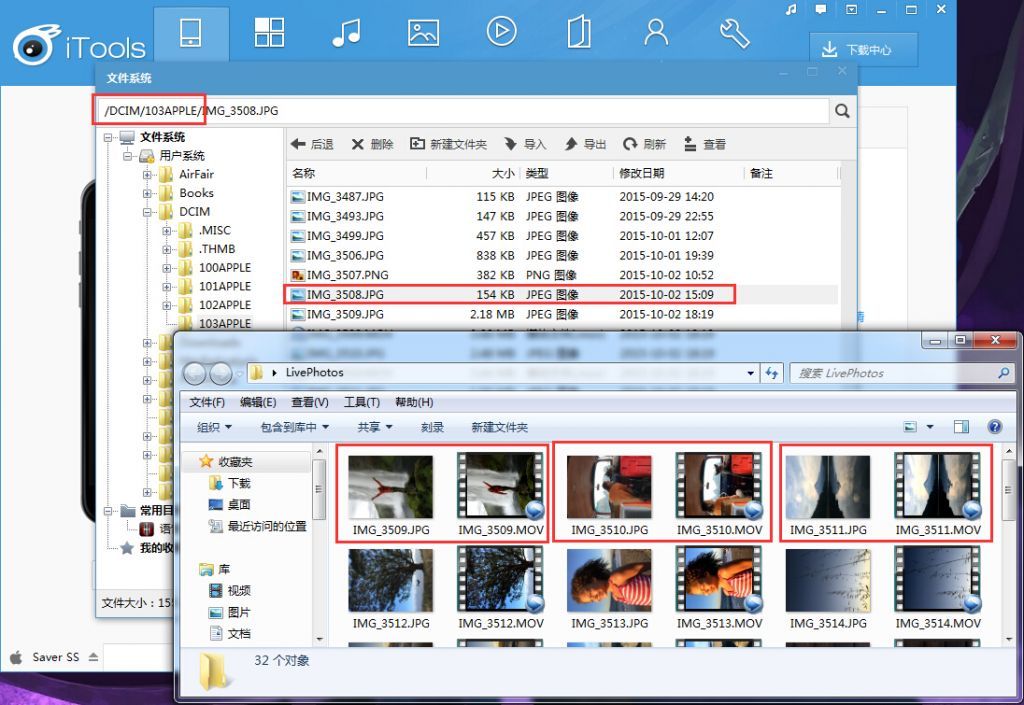Open the 组织 dropdown in Explorer
The height and width of the screenshot is (705, 1024).
point(214,427)
